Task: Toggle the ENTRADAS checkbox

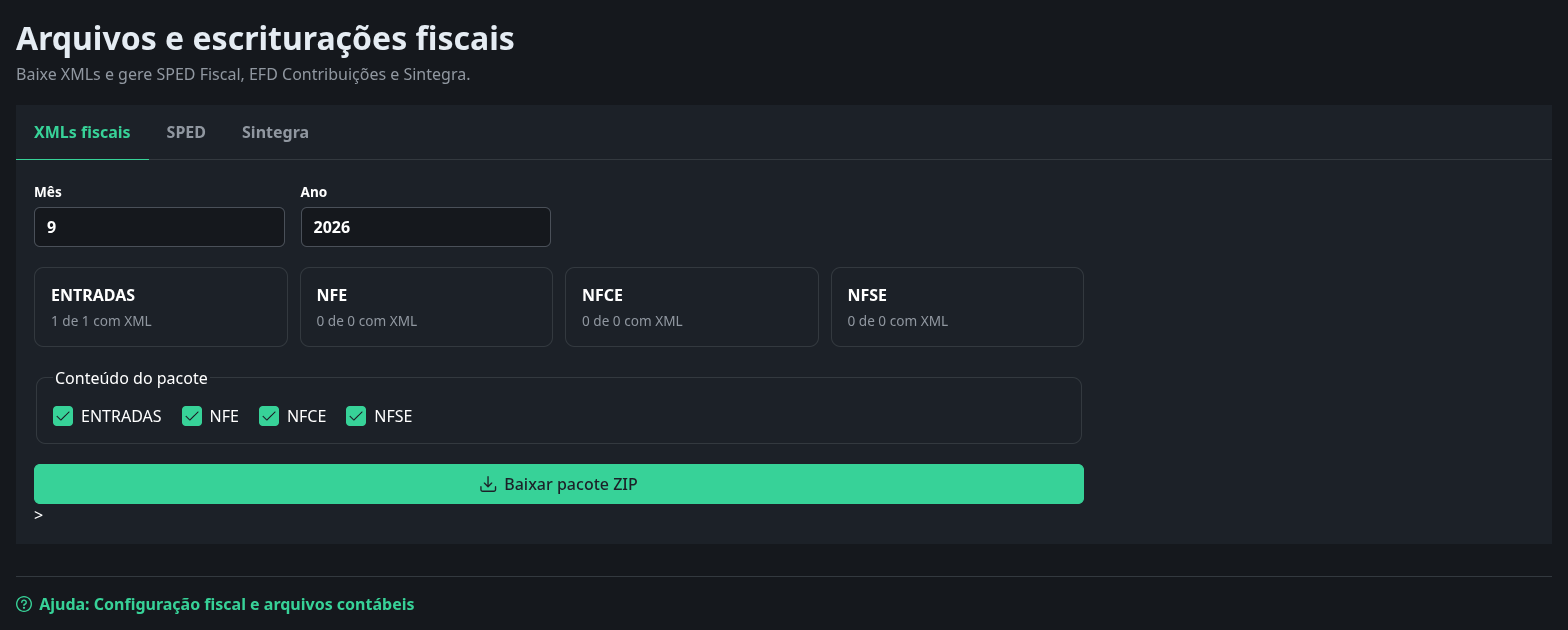Action: tap(63, 416)
